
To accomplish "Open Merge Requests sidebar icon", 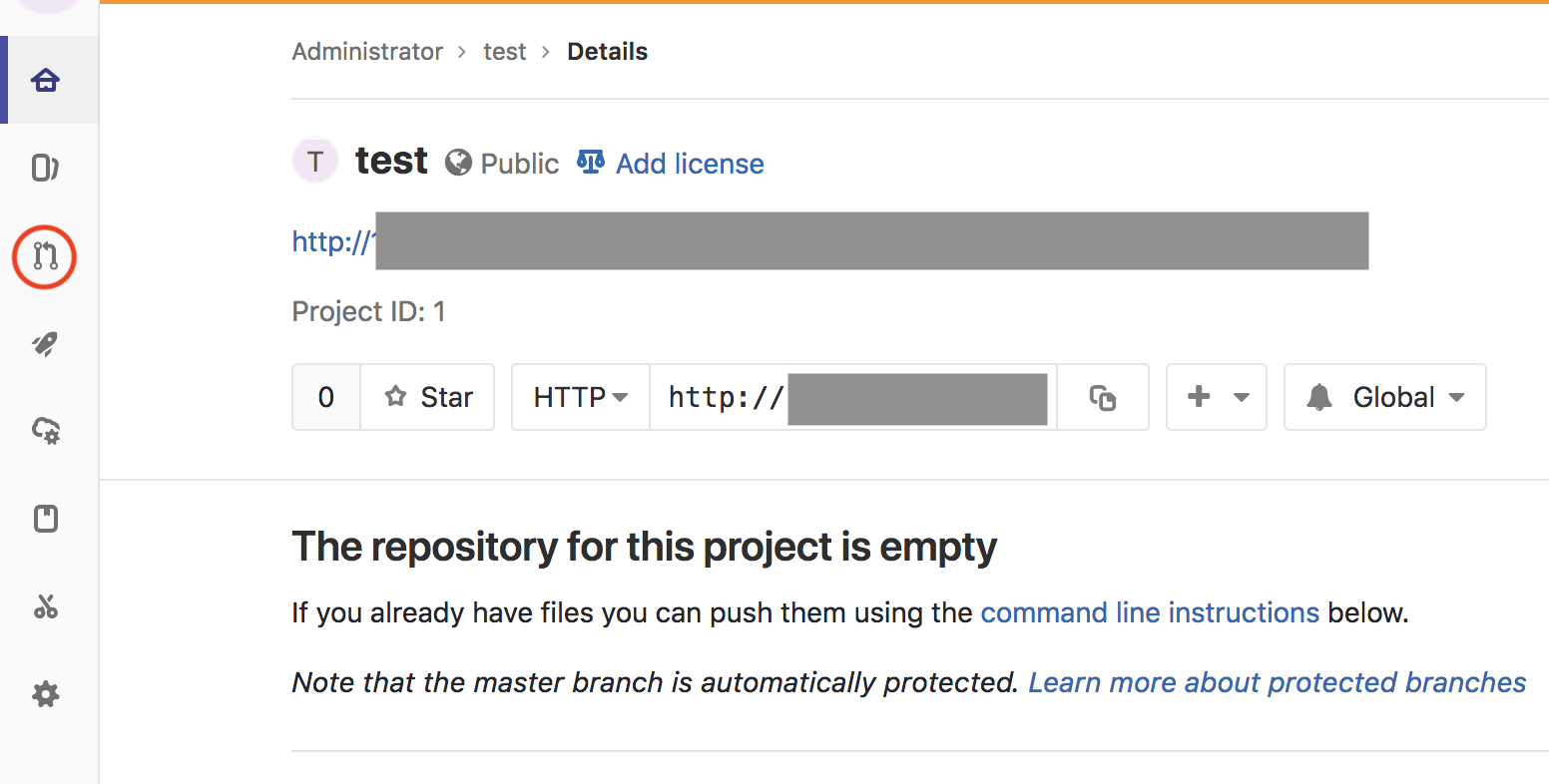I will coord(45,256).
